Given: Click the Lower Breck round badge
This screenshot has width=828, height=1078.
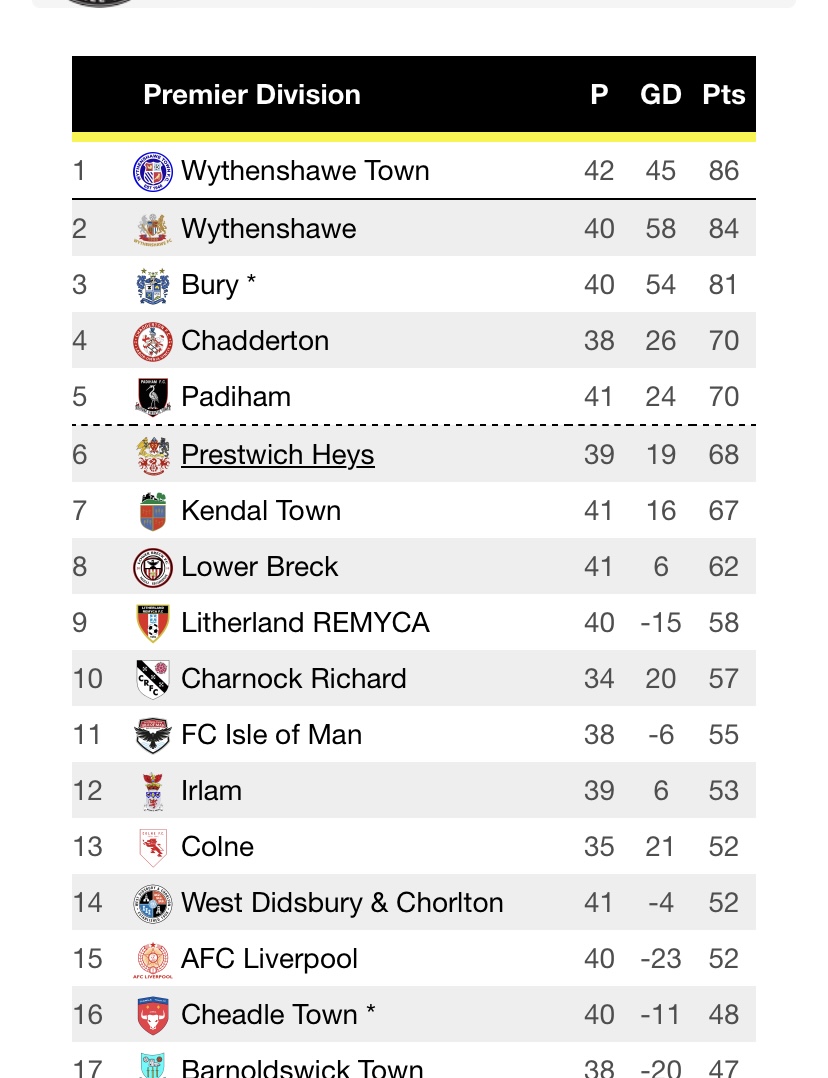Looking at the screenshot, I should 153,567.
